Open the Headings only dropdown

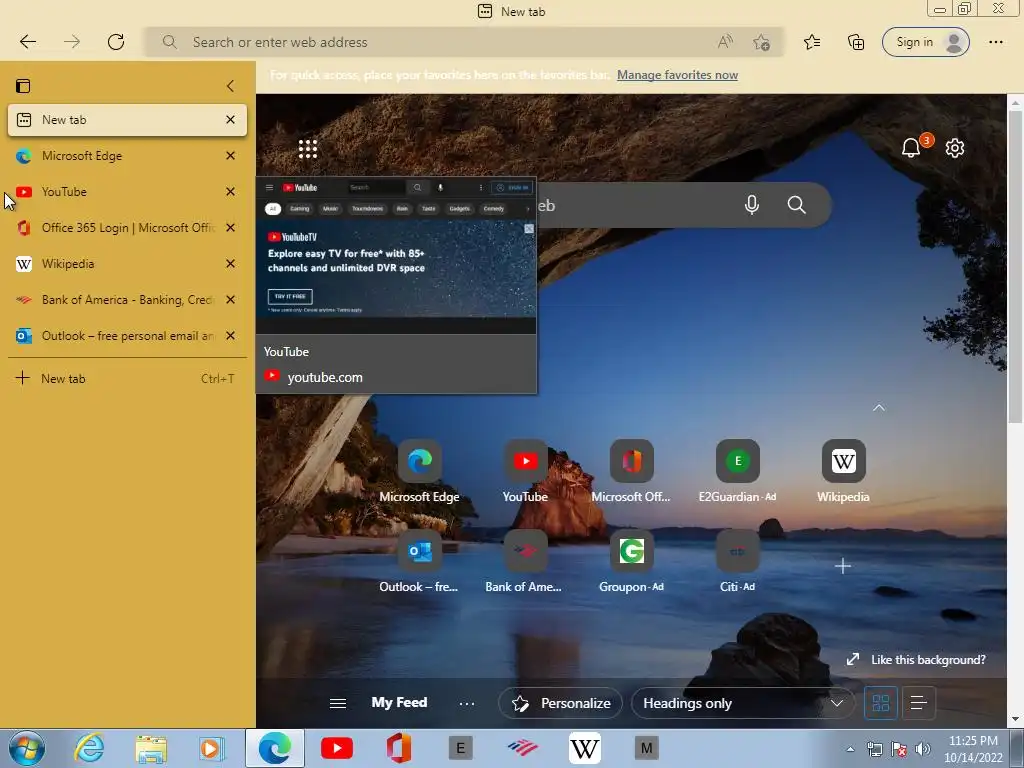point(743,703)
